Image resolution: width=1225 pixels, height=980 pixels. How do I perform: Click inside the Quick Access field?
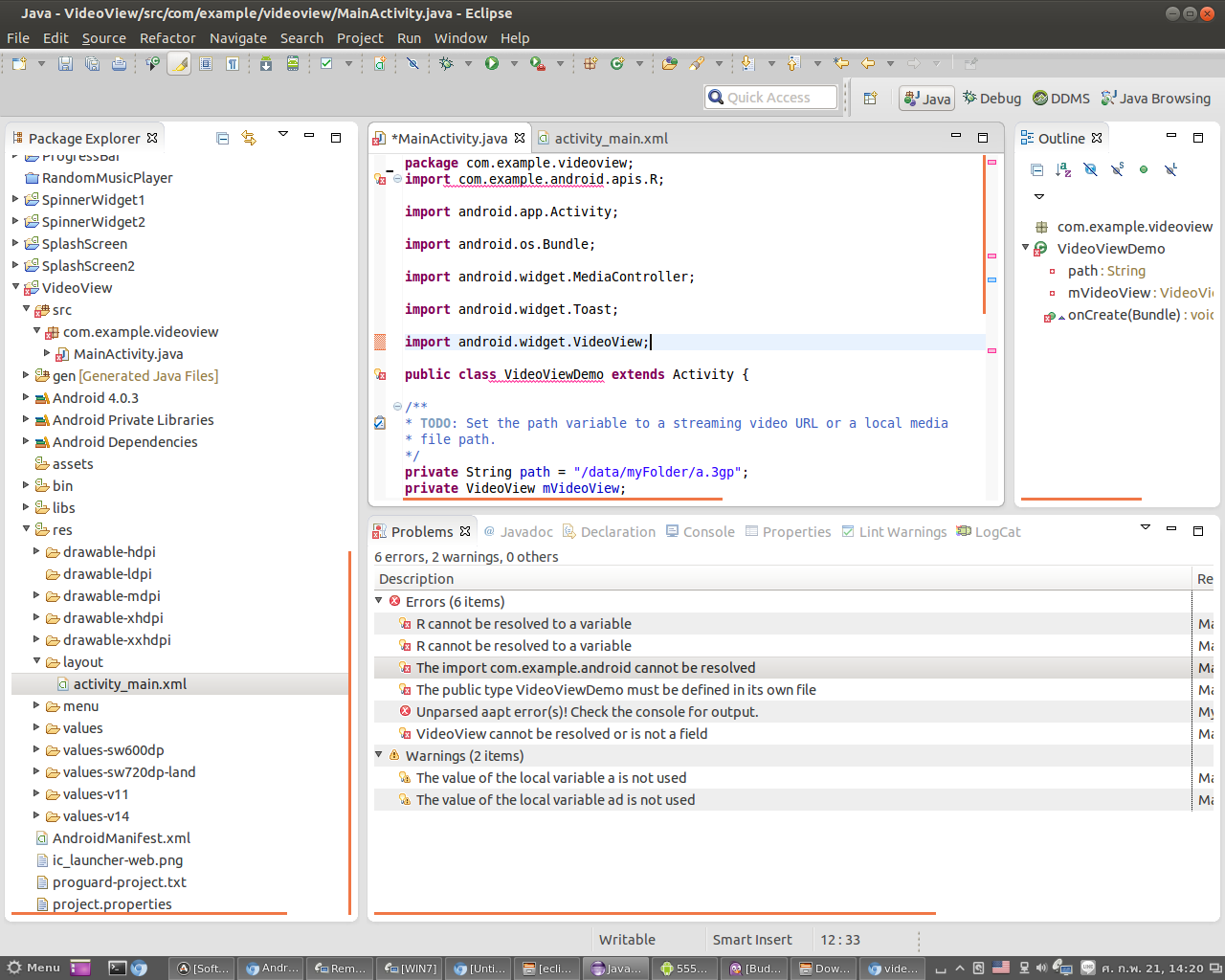(771, 97)
